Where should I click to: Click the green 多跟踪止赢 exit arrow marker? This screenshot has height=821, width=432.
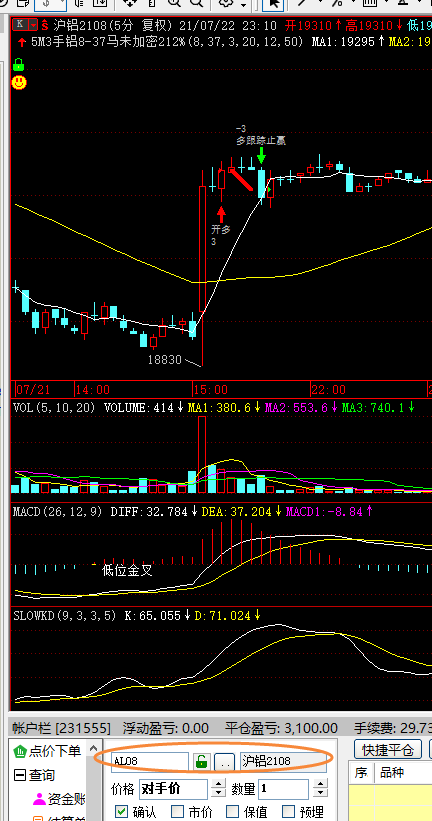(x=262, y=156)
